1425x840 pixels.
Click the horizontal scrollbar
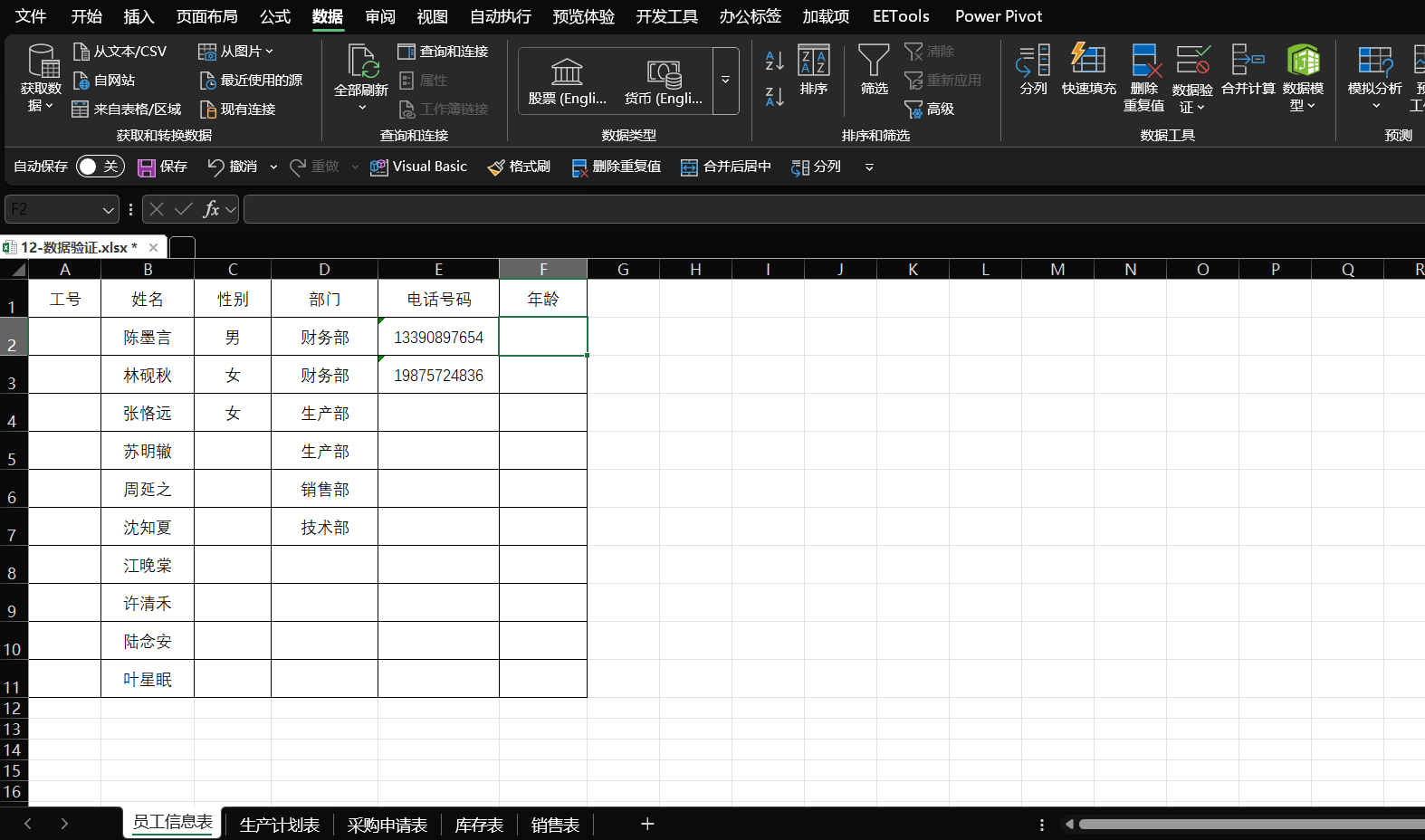tap(1251, 824)
